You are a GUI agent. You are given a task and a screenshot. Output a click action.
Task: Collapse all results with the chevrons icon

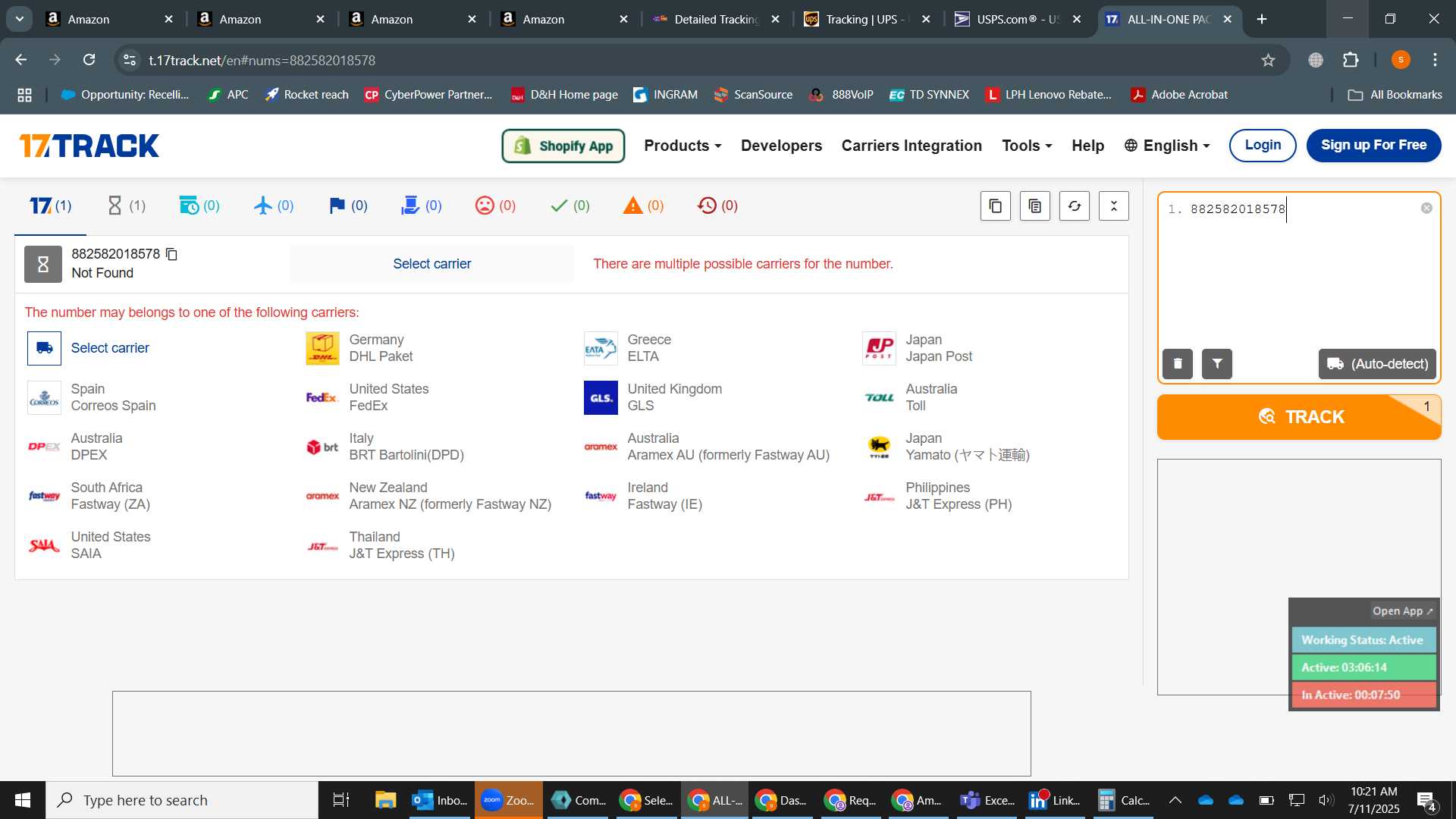point(1114,206)
